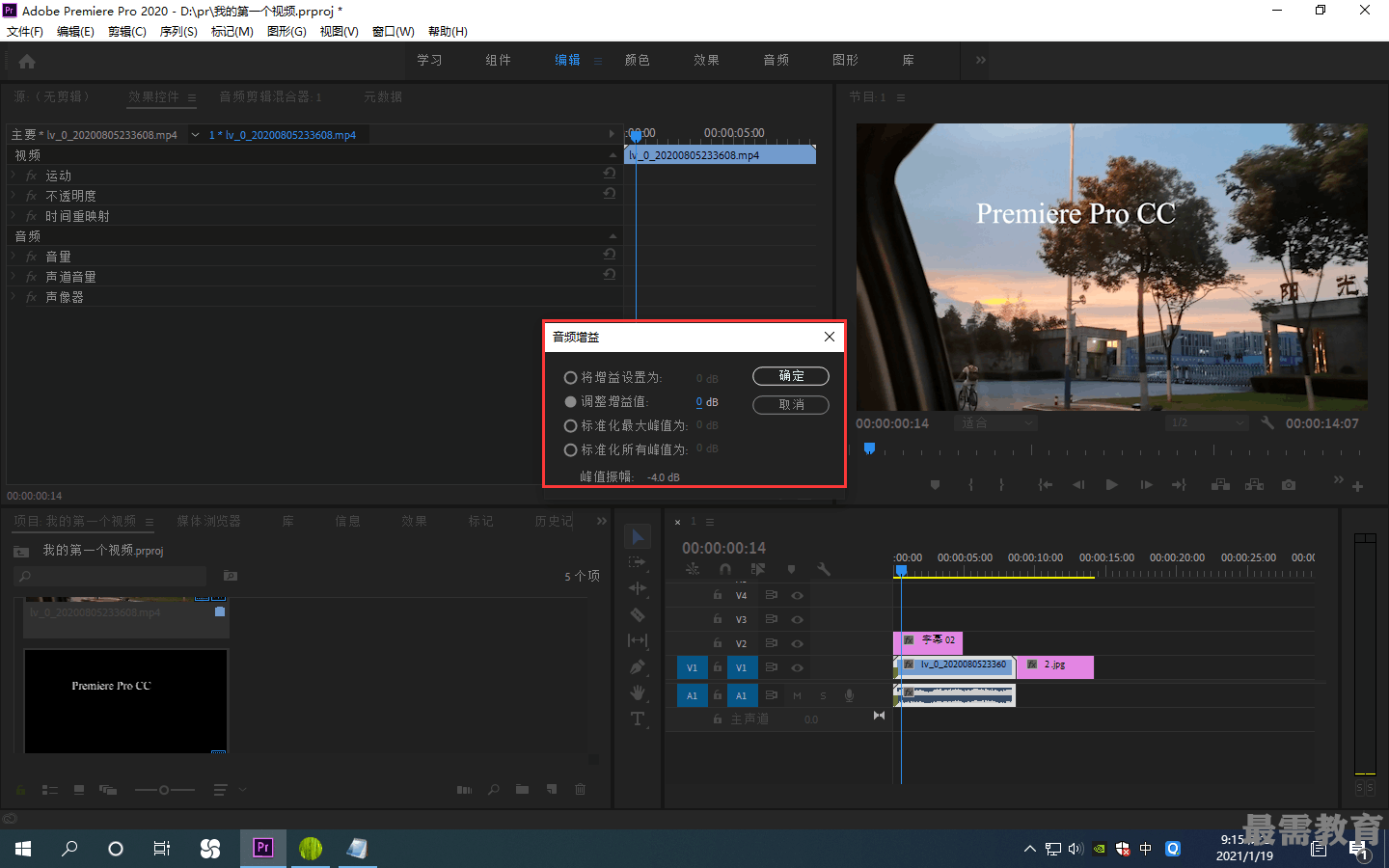Switch to Audio workspace tab
Image resolution: width=1389 pixels, height=868 pixels.
[776, 60]
